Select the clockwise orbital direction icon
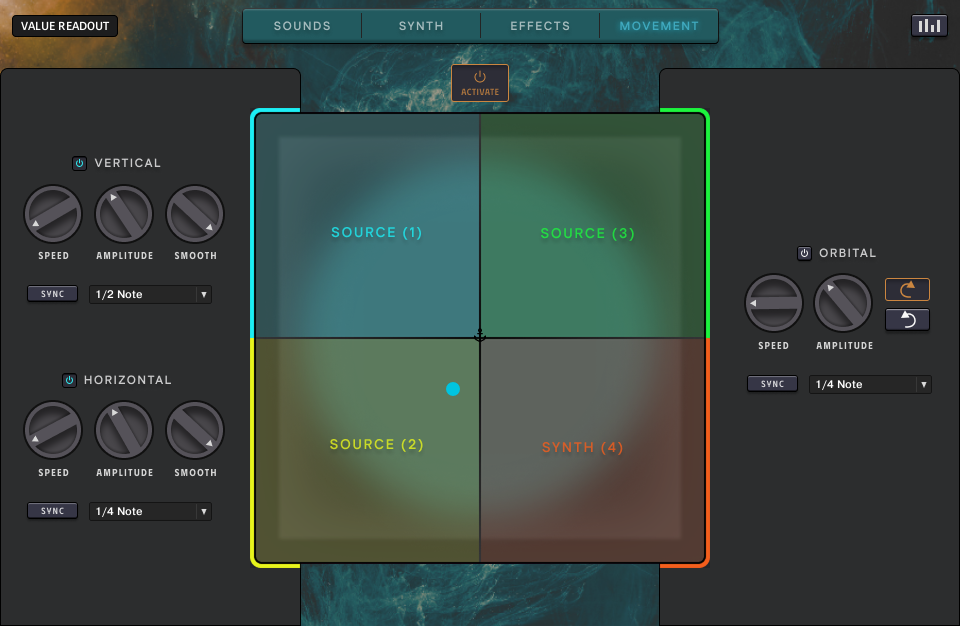Viewport: 960px width, 626px height. (907, 290)
